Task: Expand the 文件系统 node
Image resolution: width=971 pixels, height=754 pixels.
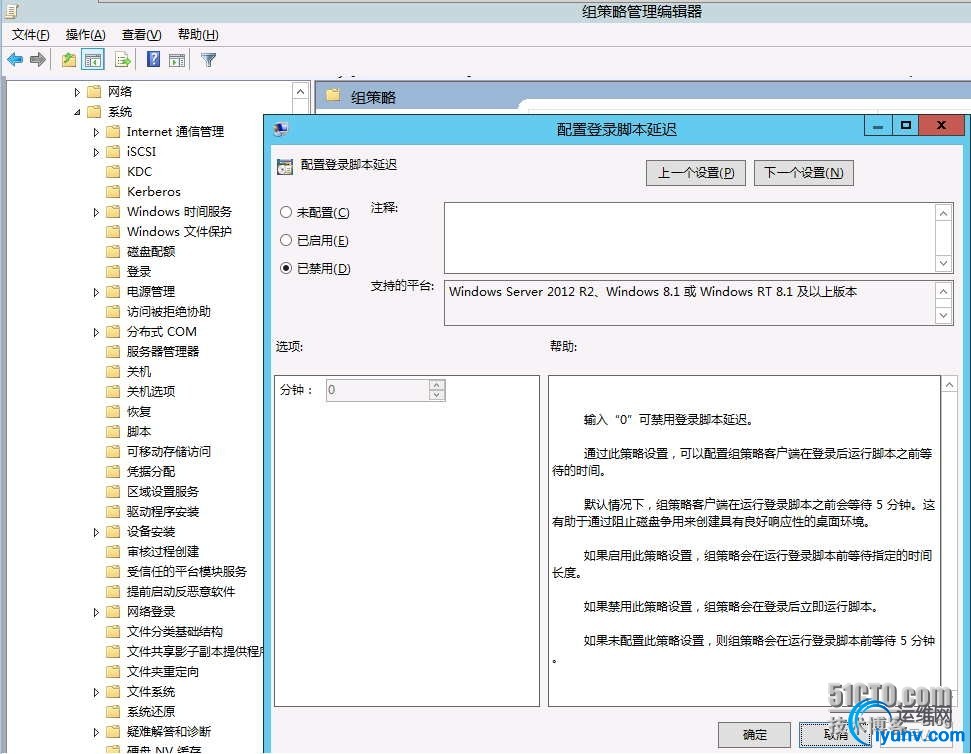Action: [x=96, y=692]
